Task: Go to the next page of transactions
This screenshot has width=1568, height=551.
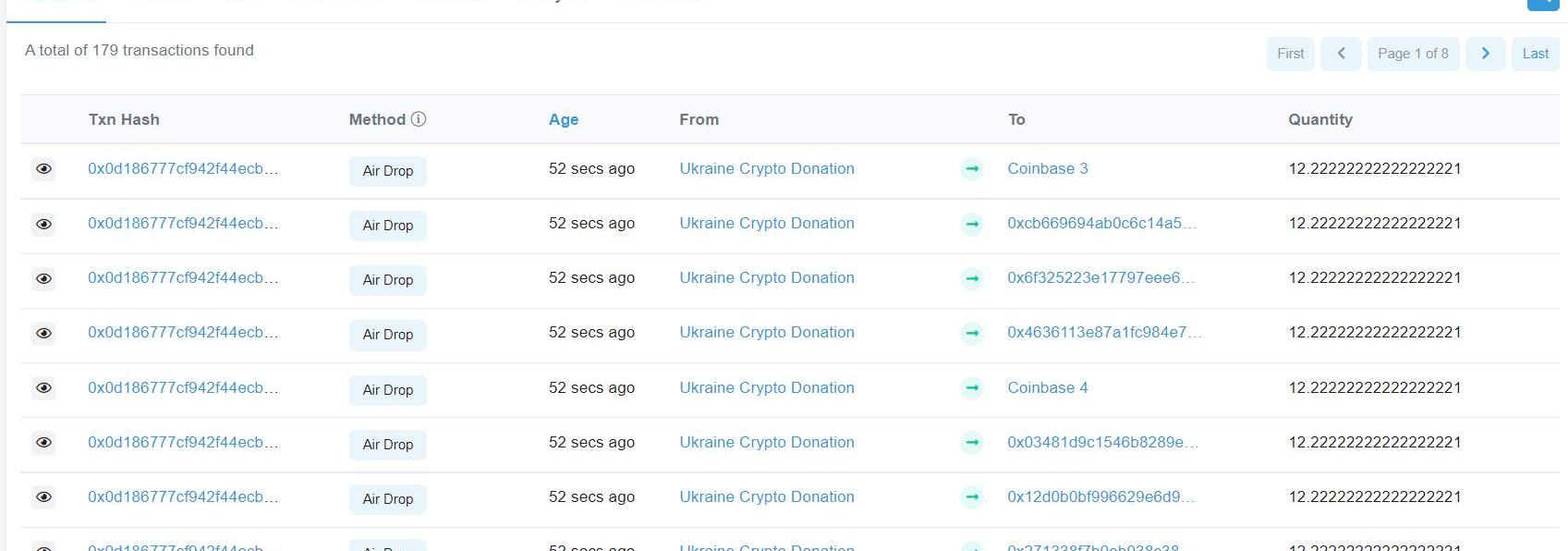Action: [x=1485, y=54]
